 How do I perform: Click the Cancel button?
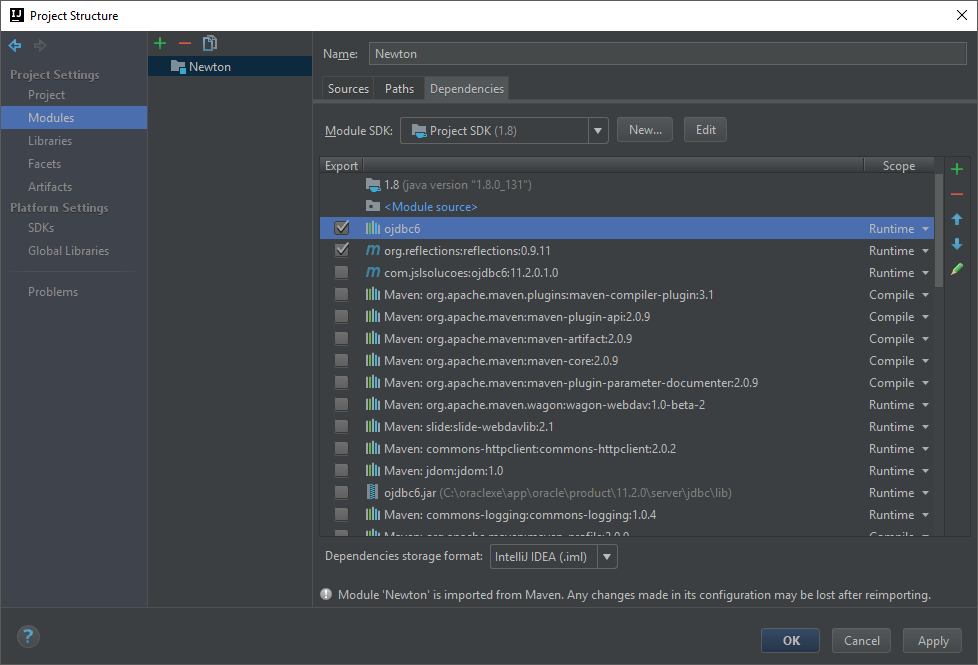(861, 641)
